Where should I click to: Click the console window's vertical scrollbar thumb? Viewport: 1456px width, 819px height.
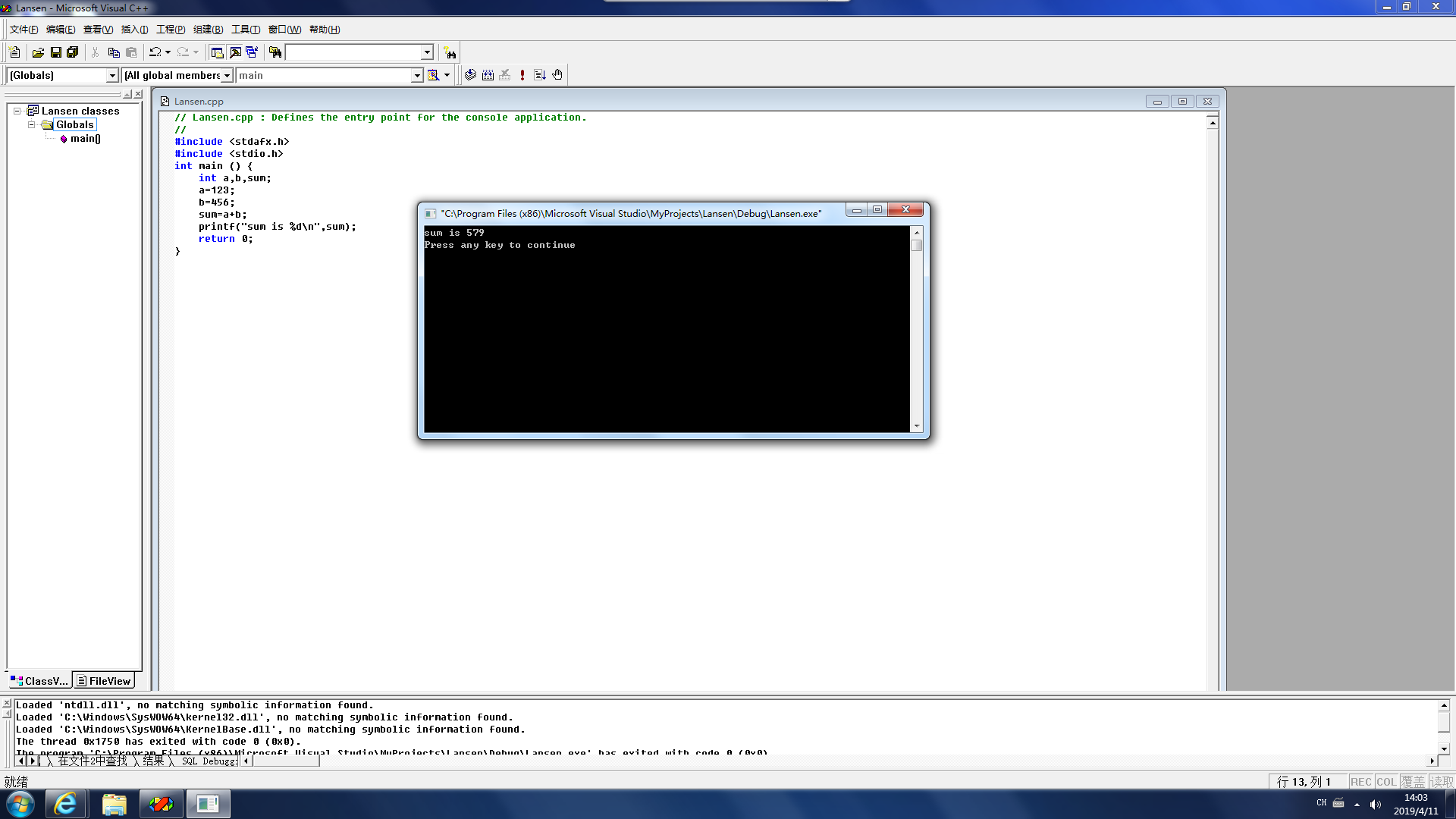tap(917, 246)
